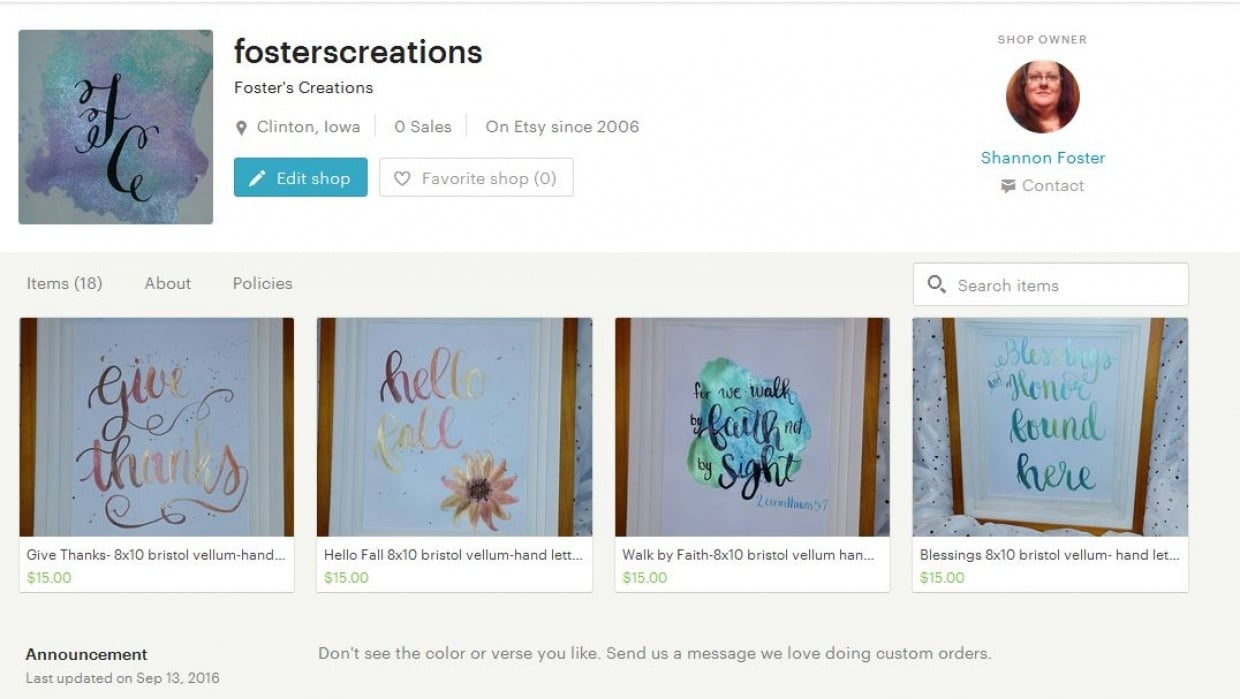Expand the Announcement section
This screenshot has height=699, width=1240.
tap(86, 654)
